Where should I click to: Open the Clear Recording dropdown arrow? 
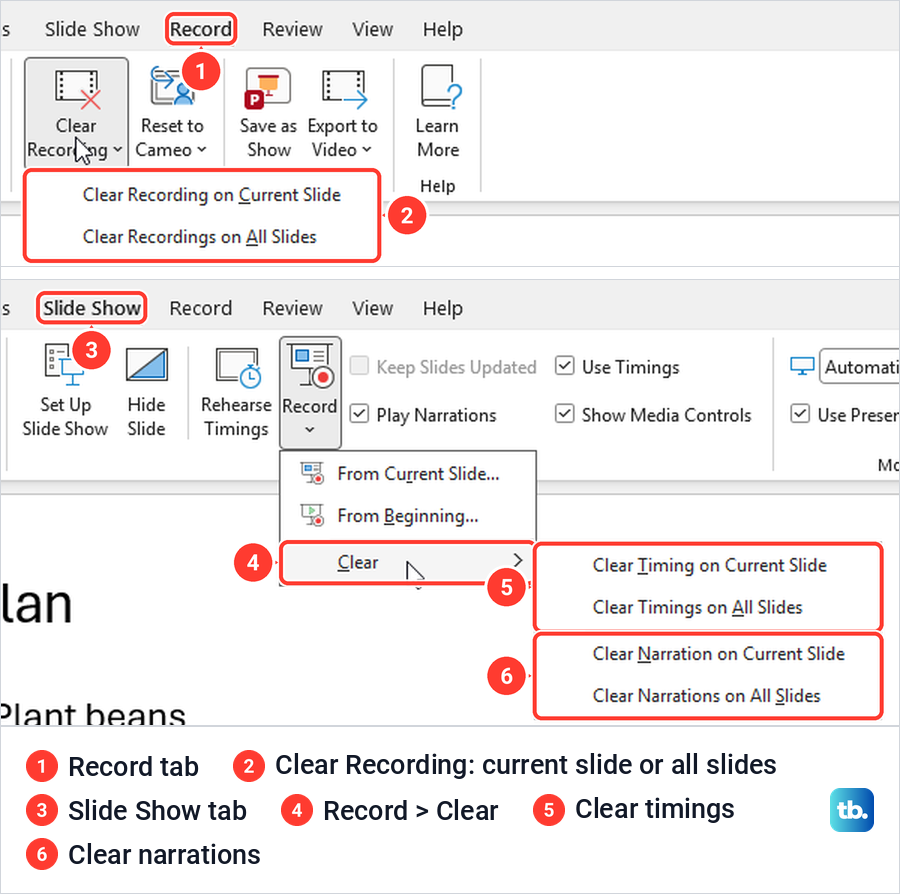tap(117, 150)
